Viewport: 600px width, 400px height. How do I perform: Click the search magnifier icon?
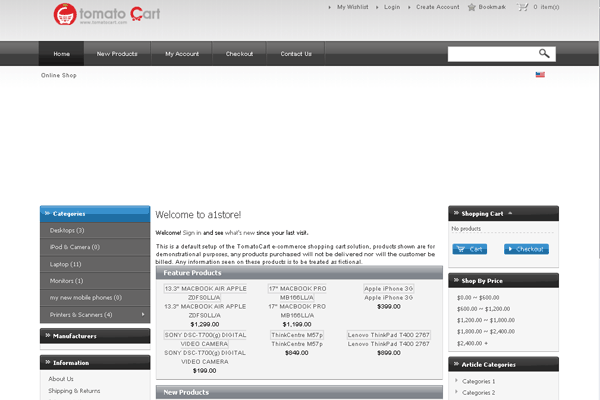coord(545,53)
